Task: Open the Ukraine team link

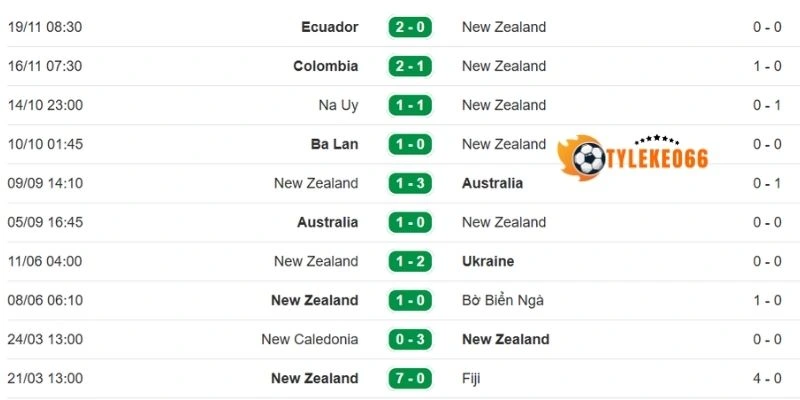Action: click(x=488, y=261)
